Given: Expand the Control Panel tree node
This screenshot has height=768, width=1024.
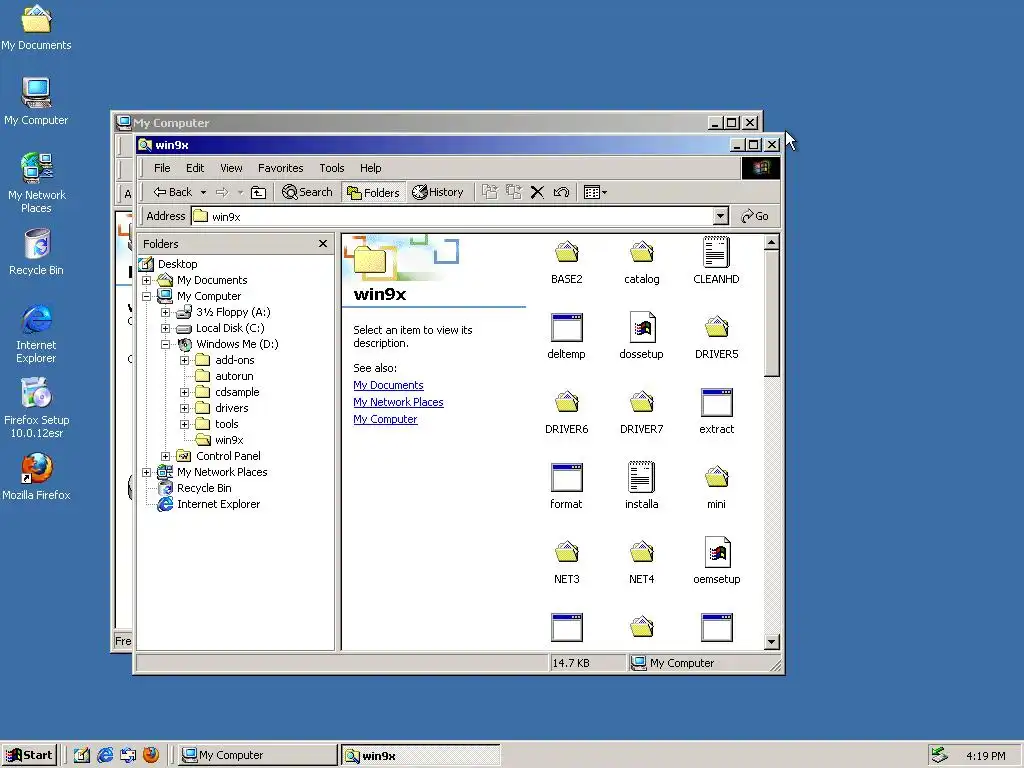Looking at the screenshot, I should pyautogui.click(x=165, y=456).
